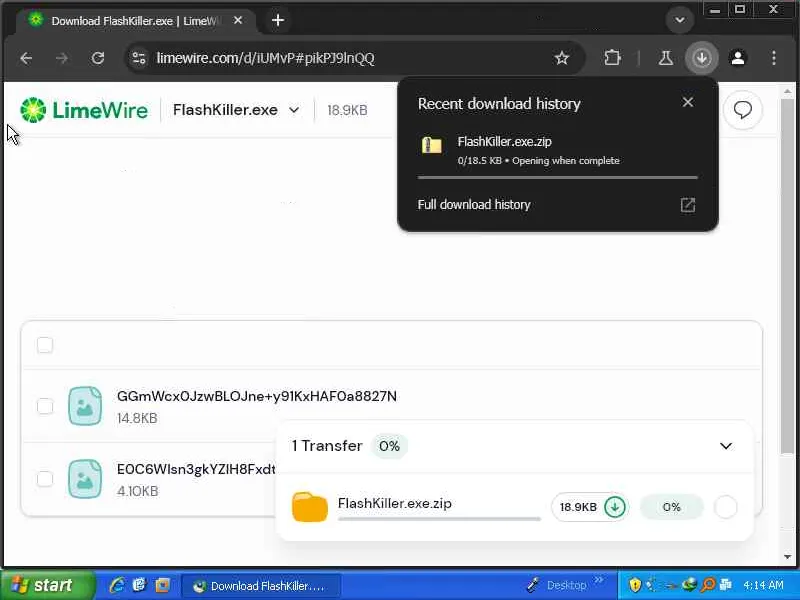Click the 18.9KB size next to FlashKiller.exe
The width and height of the screenshot is (800, 600).
pyautogui.click(x=347, y=110)
